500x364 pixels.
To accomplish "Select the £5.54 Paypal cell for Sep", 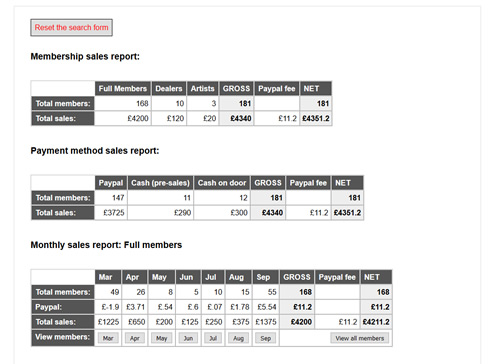I will click(x=266, y=307).
